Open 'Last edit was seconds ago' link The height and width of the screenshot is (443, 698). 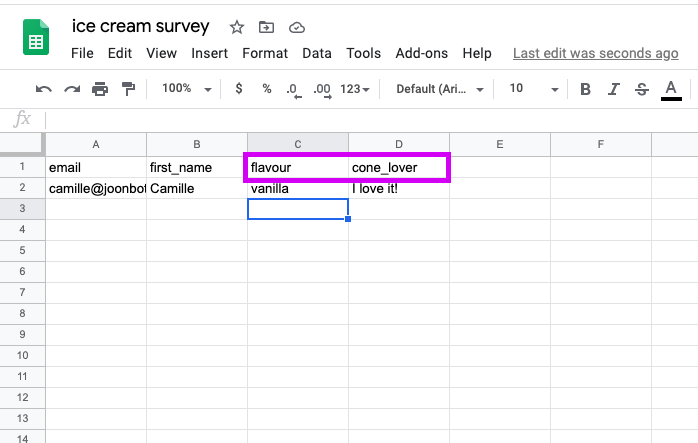coord(596,53)
